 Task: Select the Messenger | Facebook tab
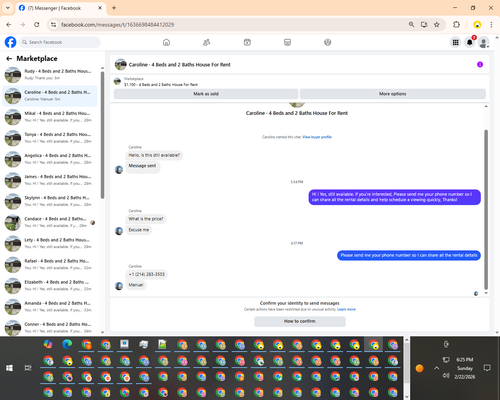pos(60,8)
